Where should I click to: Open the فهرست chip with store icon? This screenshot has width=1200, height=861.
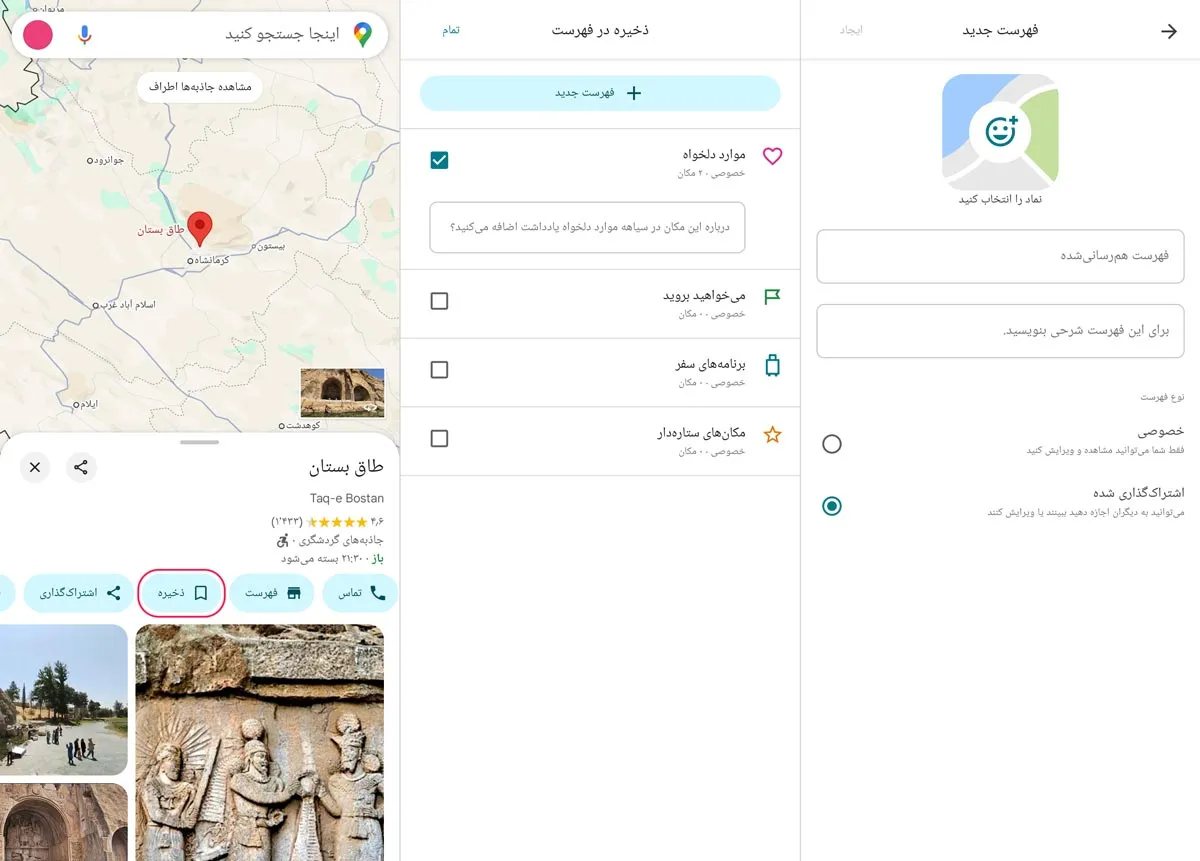pos(273,593)
